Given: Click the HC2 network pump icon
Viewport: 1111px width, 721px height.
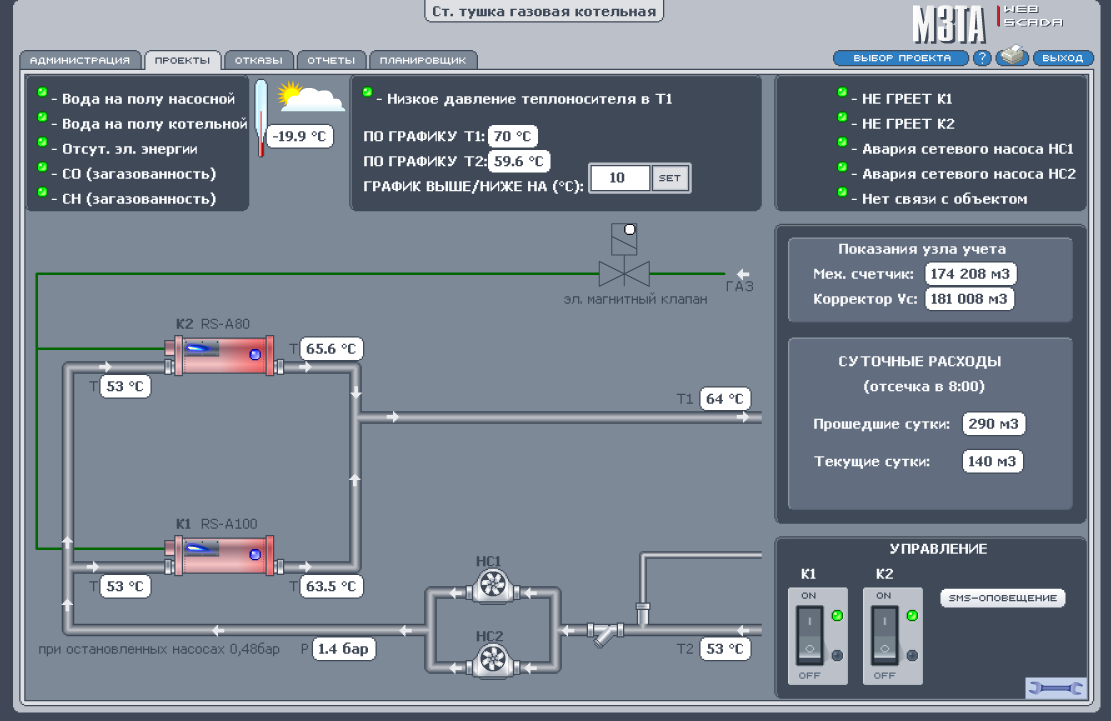Looking at the screenshot, I should [492, 661].
